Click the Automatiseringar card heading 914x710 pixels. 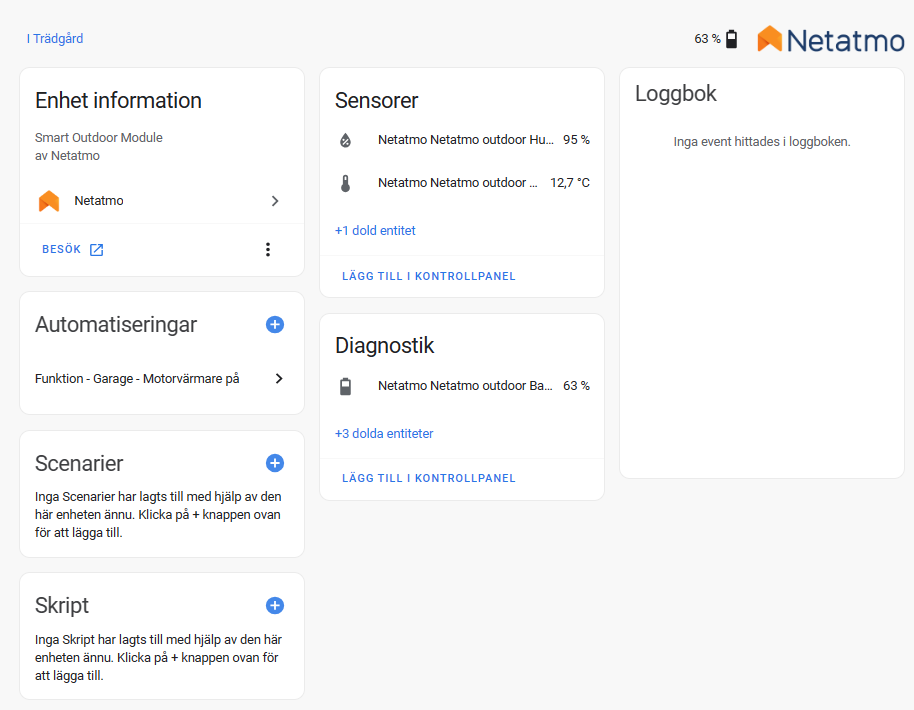116,325
